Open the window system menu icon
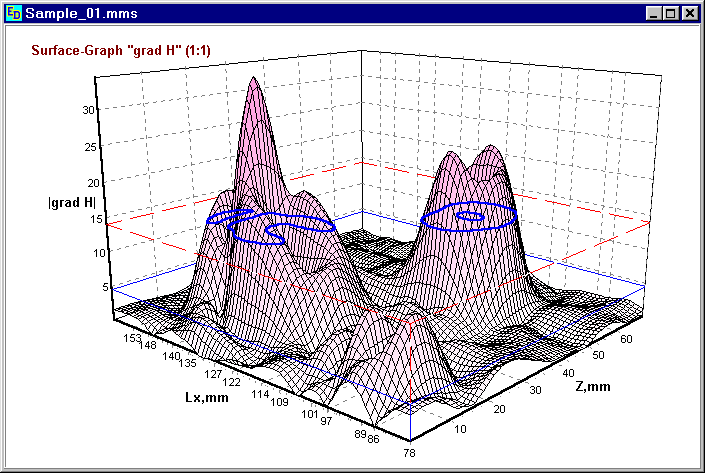 (14, 14)
